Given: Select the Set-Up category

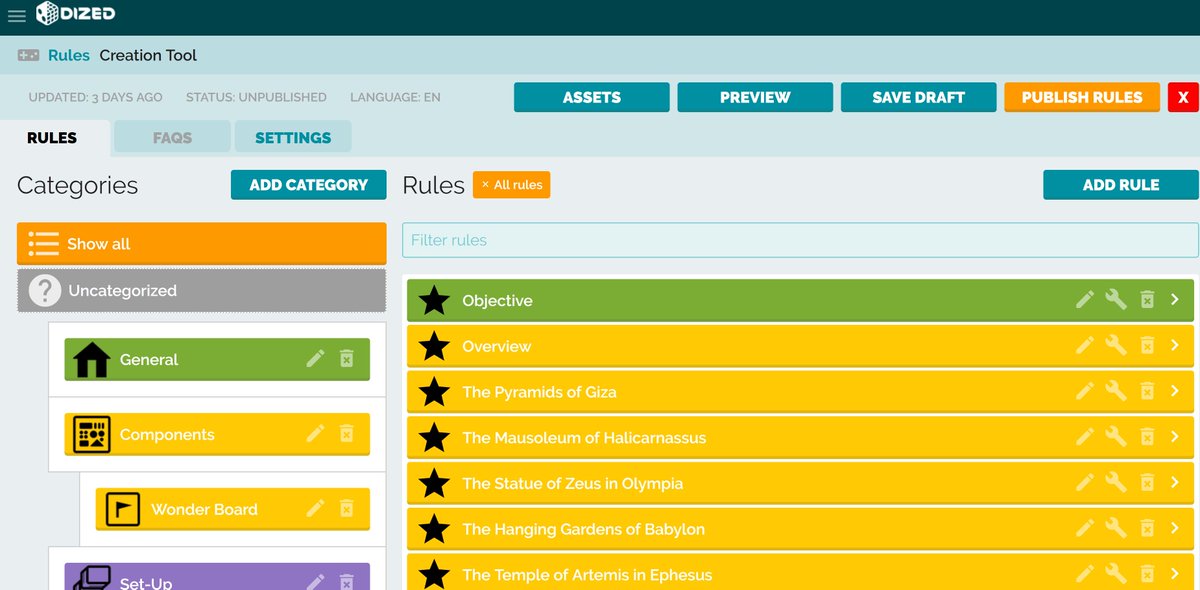Looking at the screenshot, I should pos(217,577).
